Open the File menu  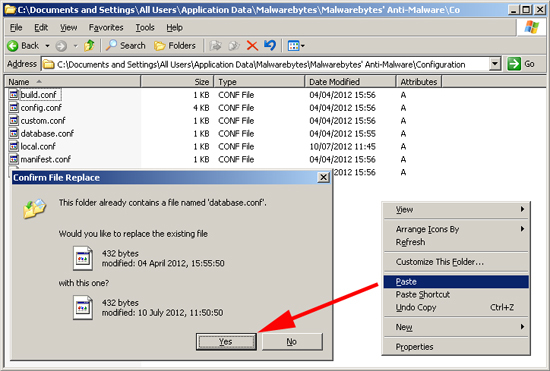pos(16,27)
